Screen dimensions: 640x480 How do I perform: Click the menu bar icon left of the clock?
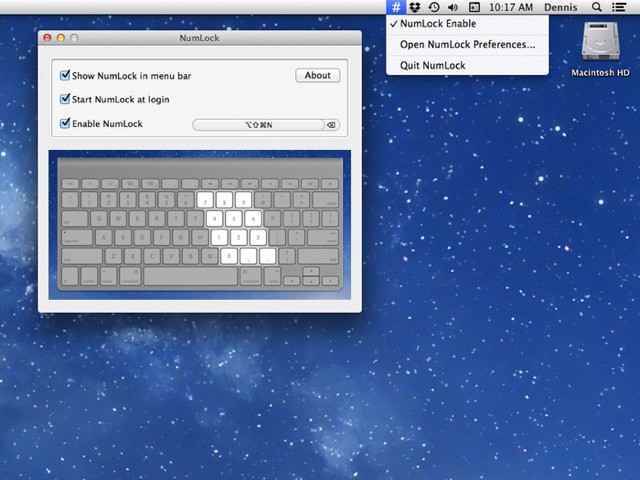coord(475,7)
